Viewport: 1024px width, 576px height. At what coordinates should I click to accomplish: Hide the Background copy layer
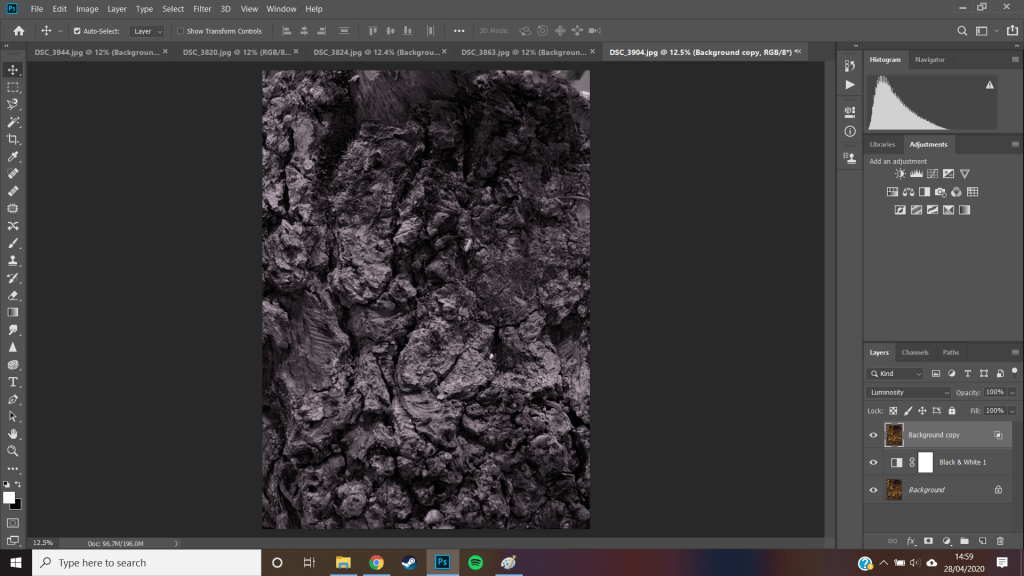pyautogui.click(x=873, y=435)
